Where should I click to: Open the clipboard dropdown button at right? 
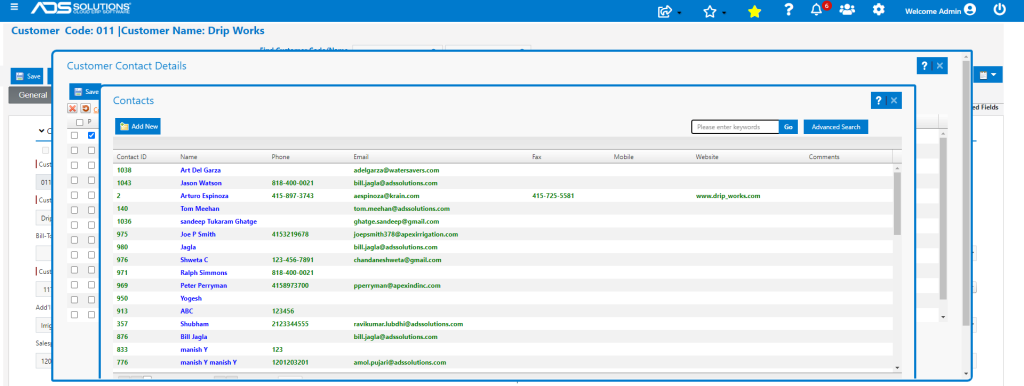pyautogui.click(x=987, y=75)
